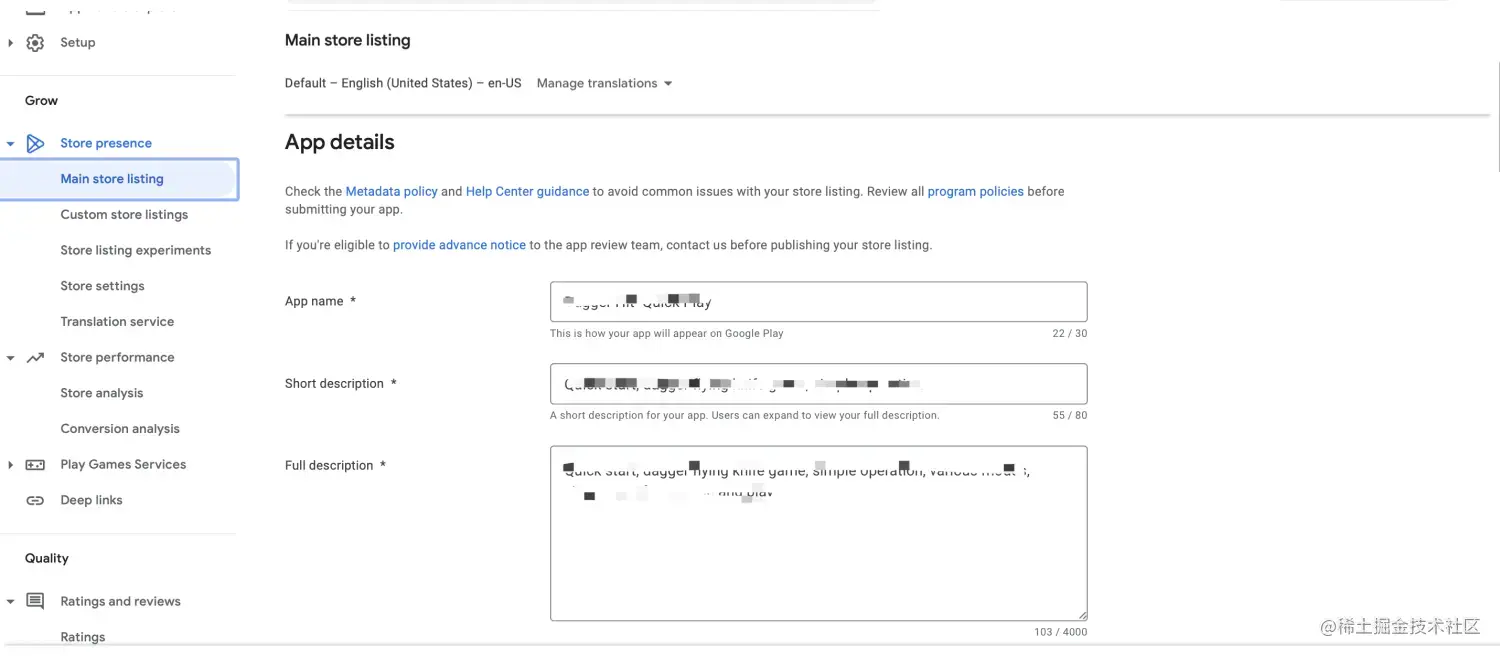
Task: Follow the Metadata policy link
Action: [391, 191]
